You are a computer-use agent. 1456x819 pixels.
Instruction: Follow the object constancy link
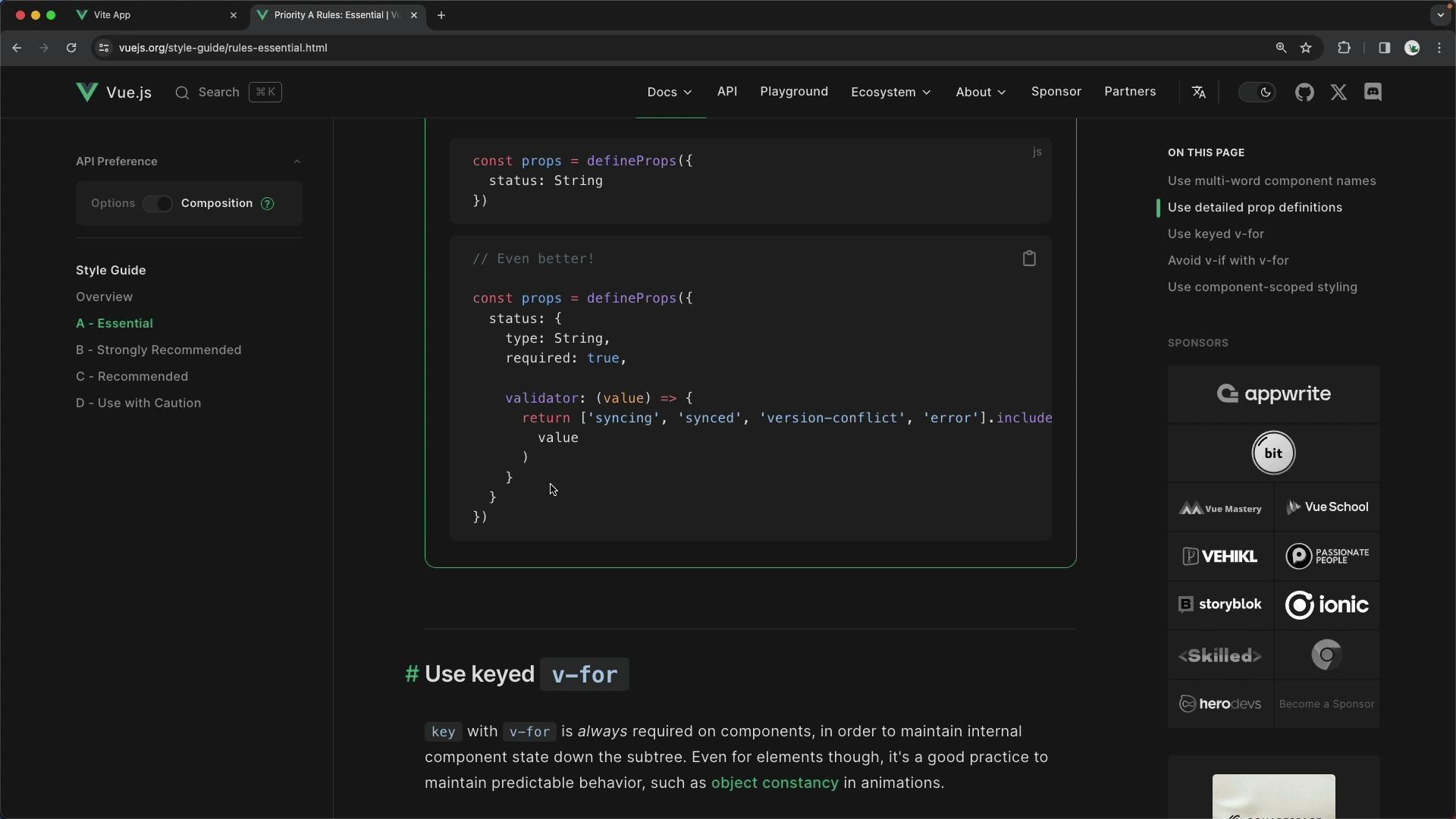tap(774, 783)
